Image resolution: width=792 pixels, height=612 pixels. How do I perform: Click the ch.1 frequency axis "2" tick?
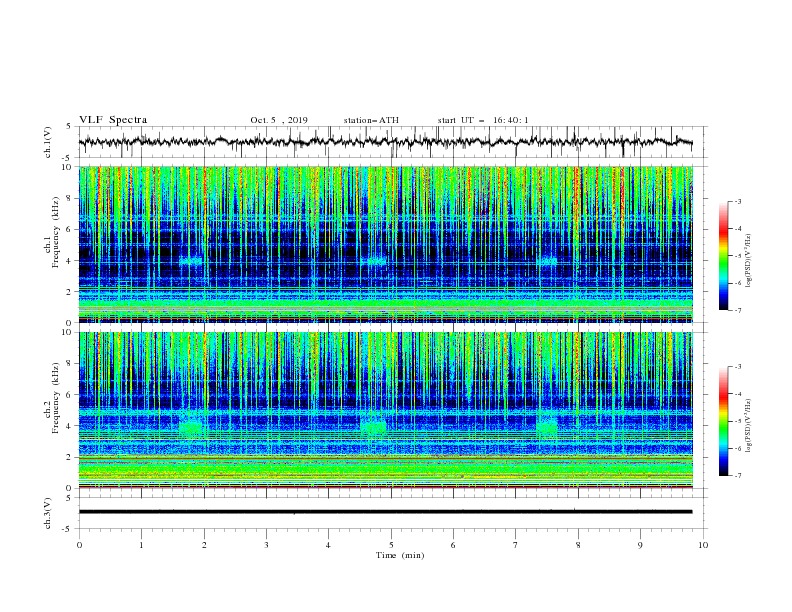coord(69,292)
